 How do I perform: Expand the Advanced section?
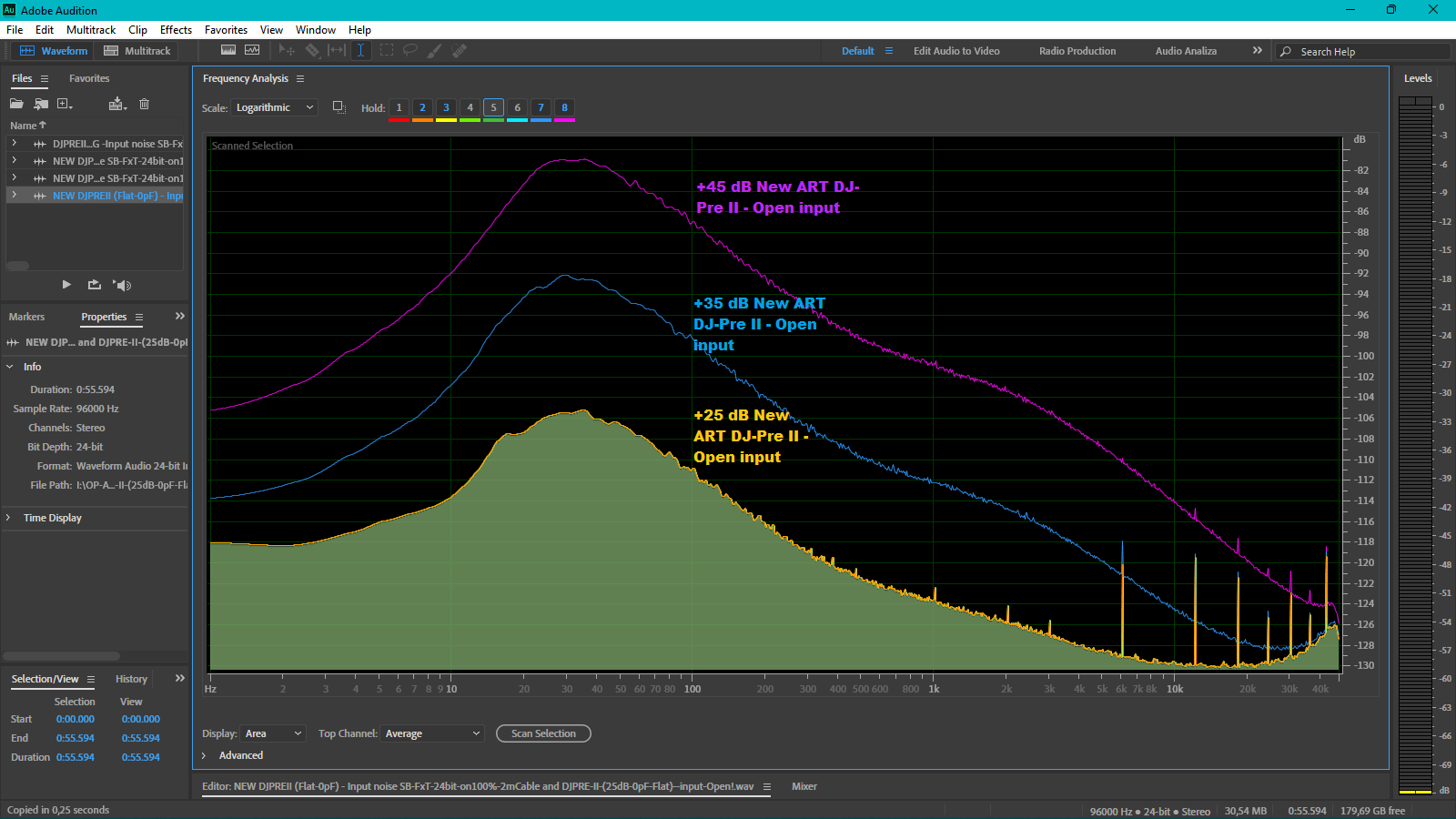pos(204,755)
